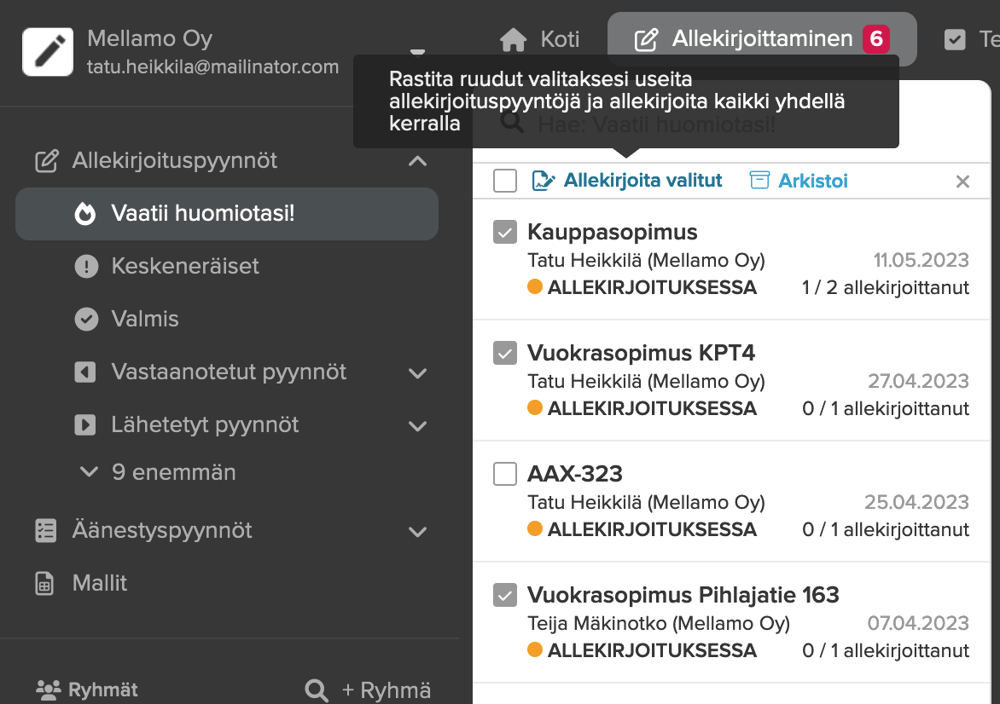
Task: Click the Ryhmät label
Action: [103, 690]
